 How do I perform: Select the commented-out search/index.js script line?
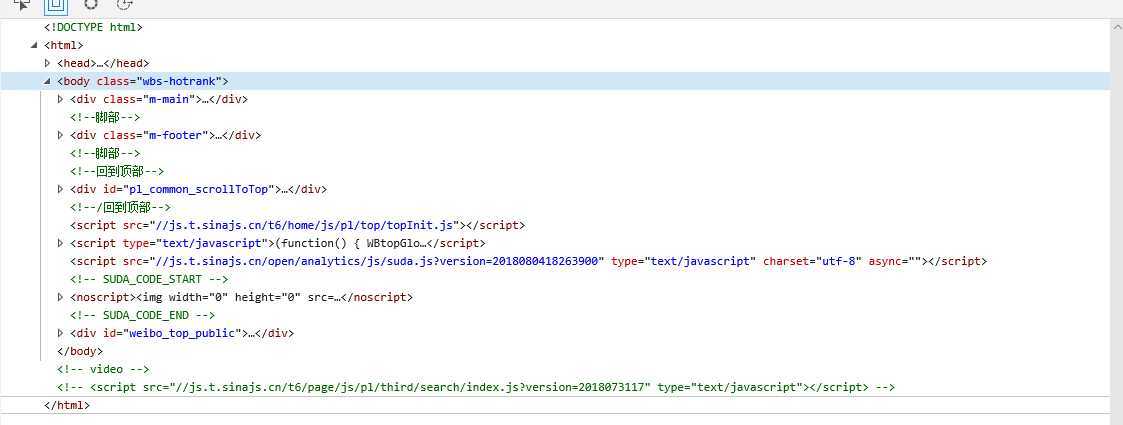[476, 387]
